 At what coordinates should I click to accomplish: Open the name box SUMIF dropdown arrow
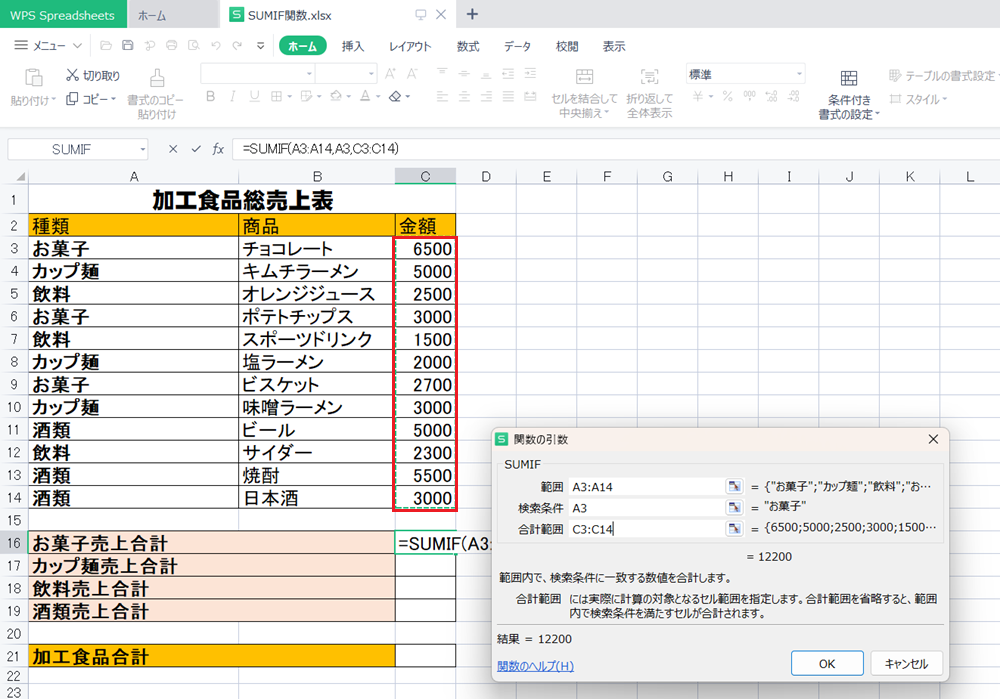coord(143,149)
